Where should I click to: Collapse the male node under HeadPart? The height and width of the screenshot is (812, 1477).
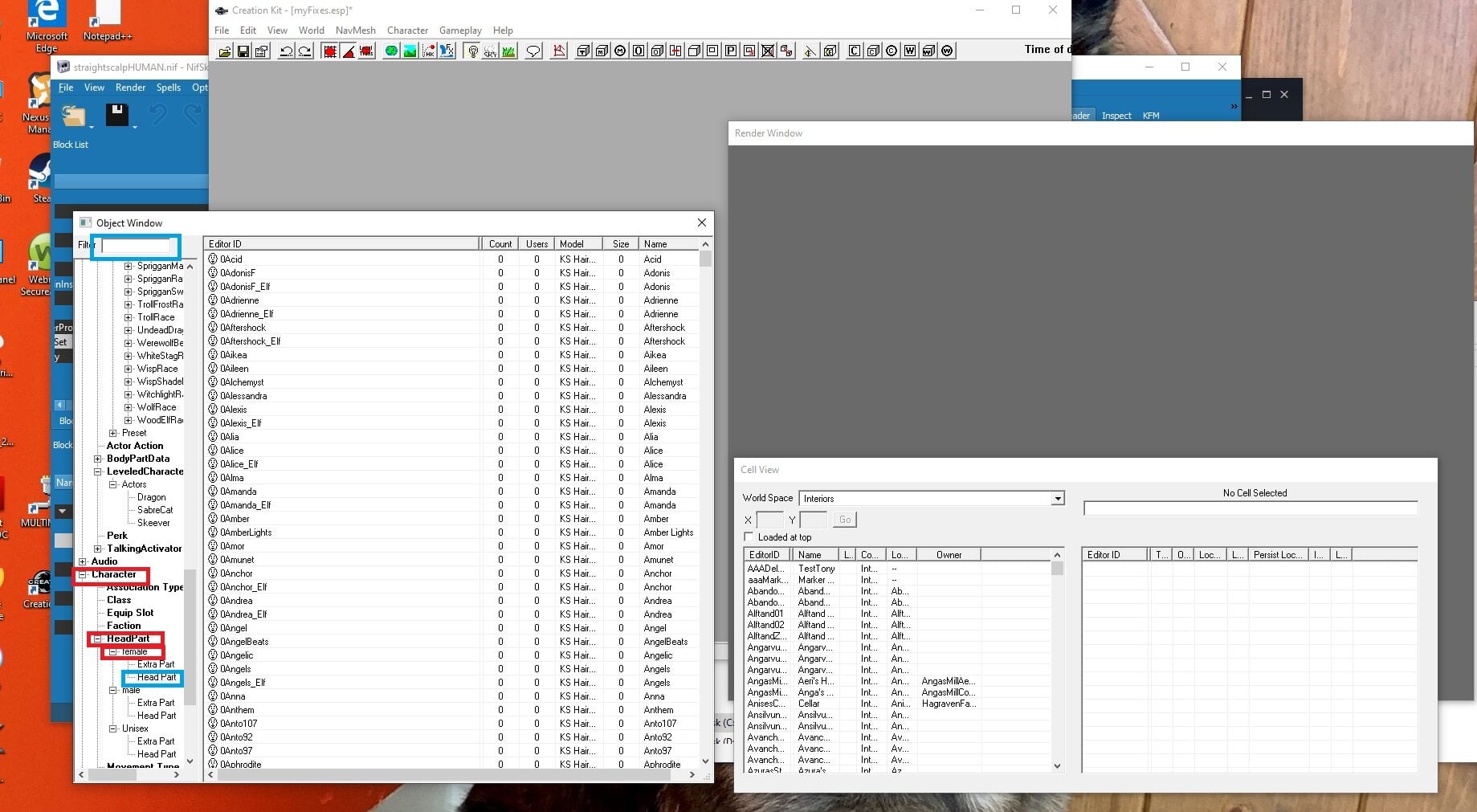point(113,690)
